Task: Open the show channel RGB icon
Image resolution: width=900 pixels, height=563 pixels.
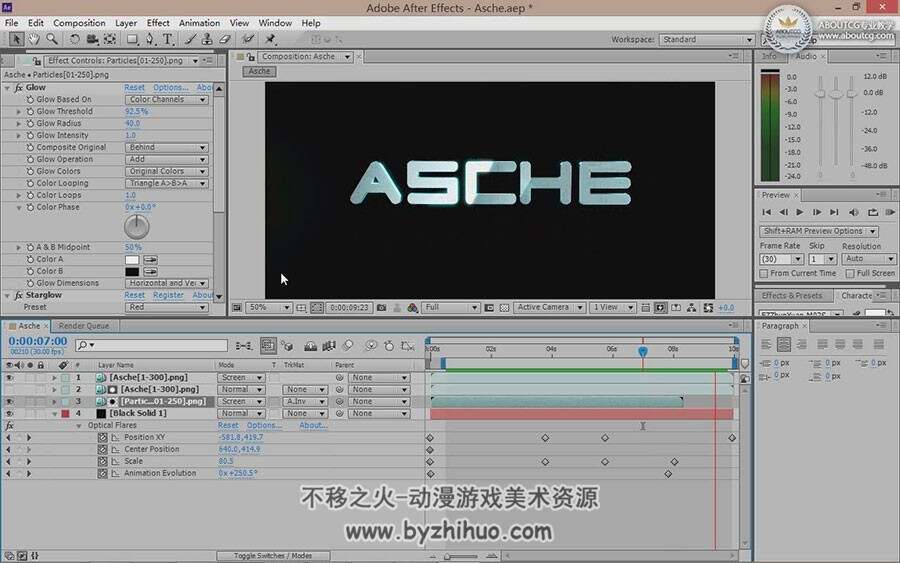Action: (412, 308)
